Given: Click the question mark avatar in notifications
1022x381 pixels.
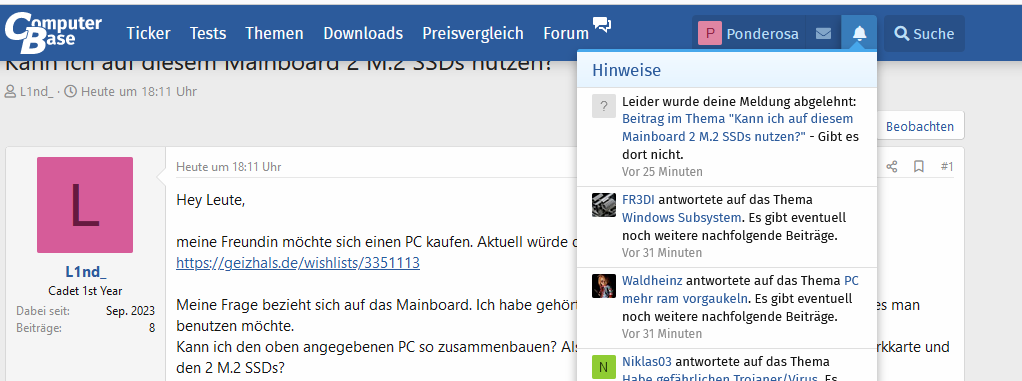Looking at the screenshot, I should pyautogui.click(x=604, y=106).
